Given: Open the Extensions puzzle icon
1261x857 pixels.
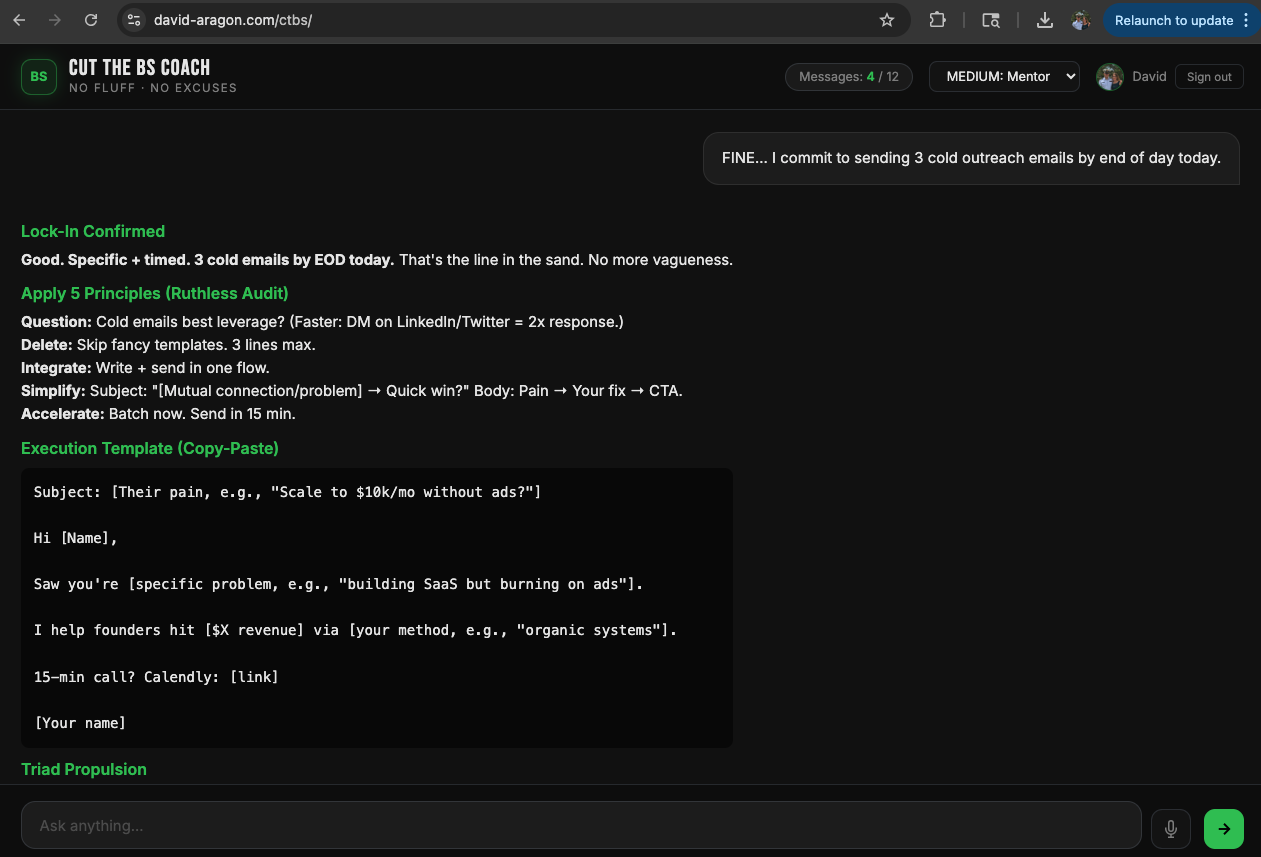Looking at the screenshot, I should pos(937,20).
